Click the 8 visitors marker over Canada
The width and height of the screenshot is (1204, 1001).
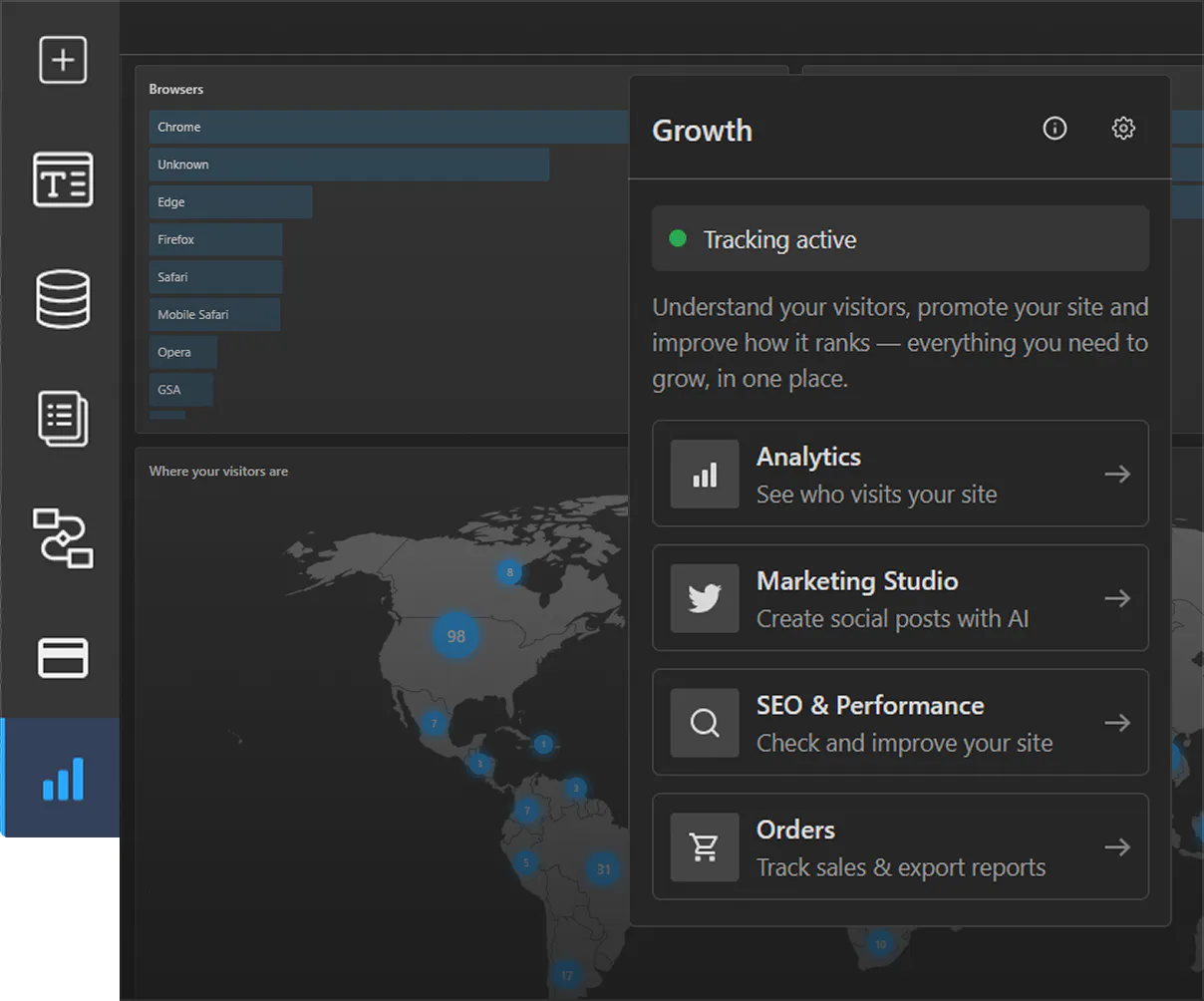(x=509, y=572)
